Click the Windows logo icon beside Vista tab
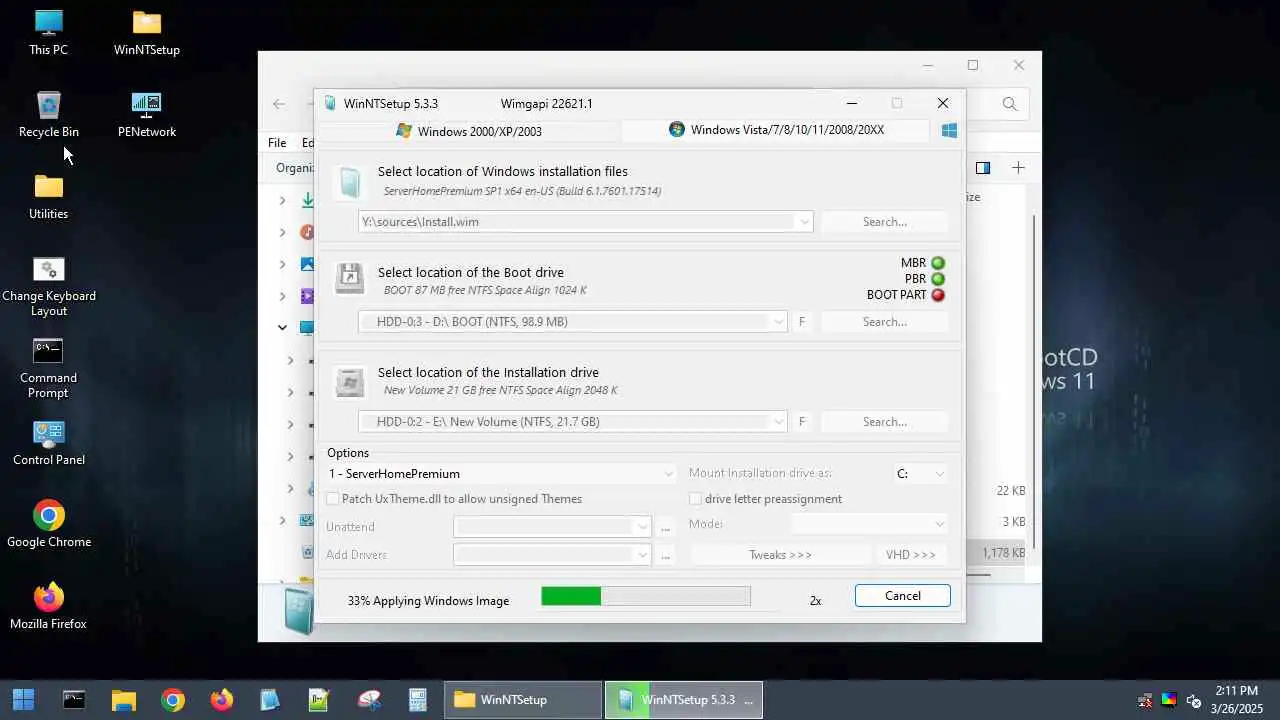This screenshot has width=1280, height=720. (x=950, y=130)
